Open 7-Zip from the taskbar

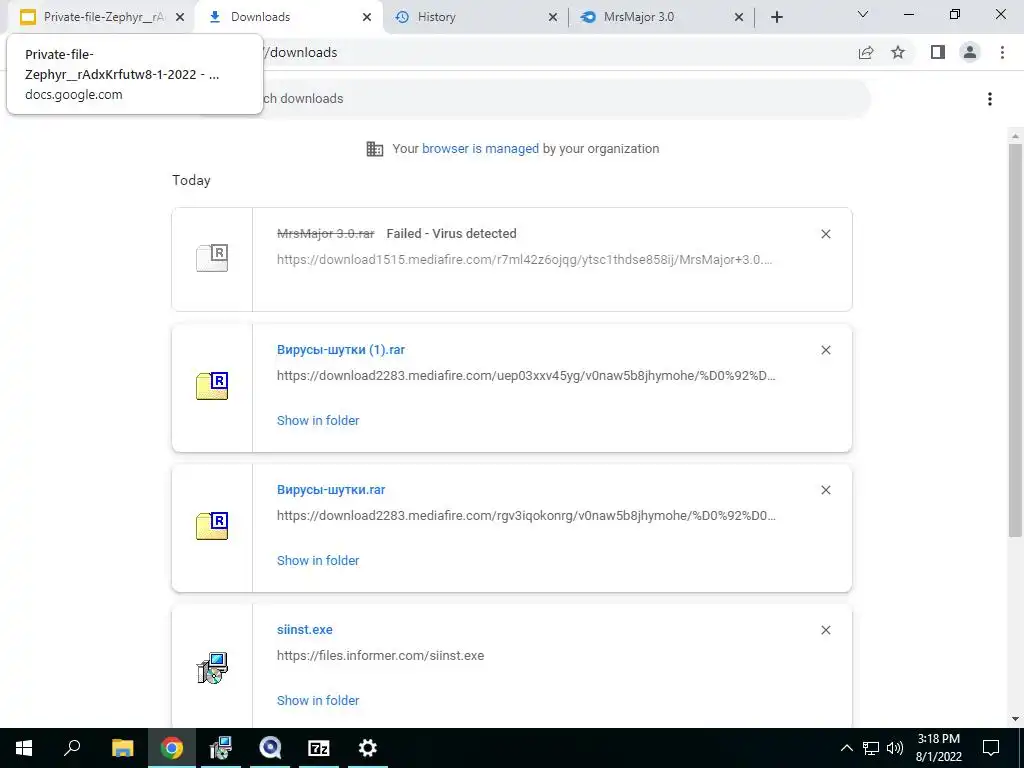[x=319, y=748]
